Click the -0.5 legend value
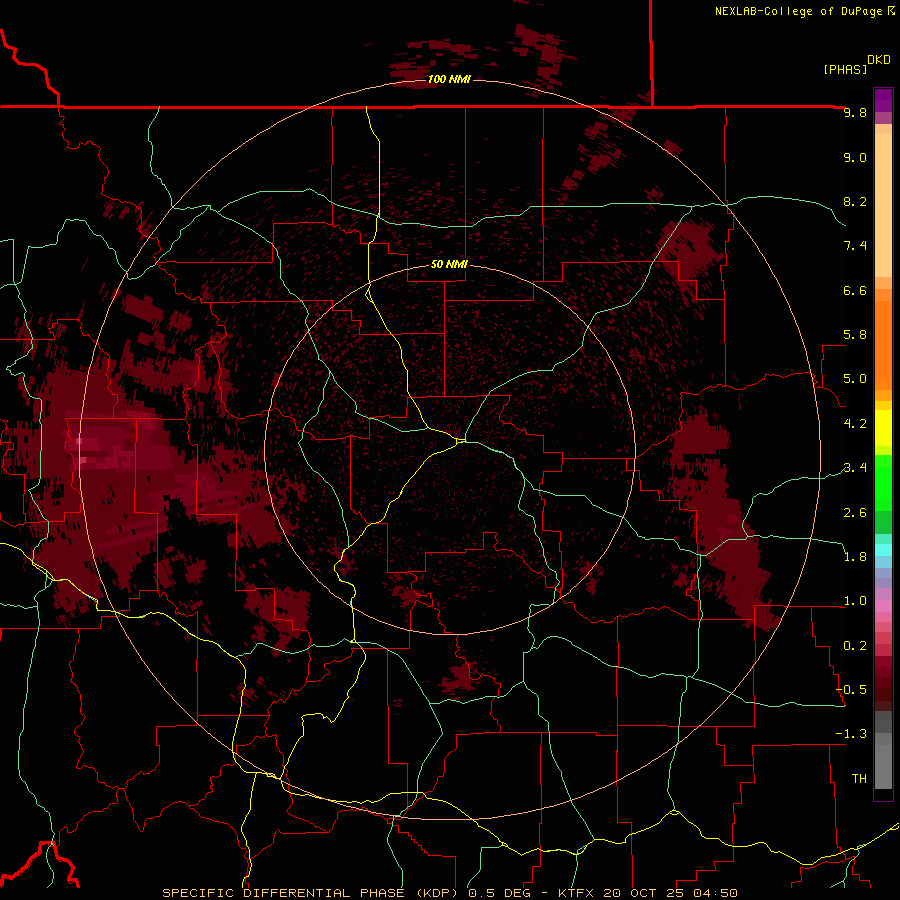 [851, 690]
